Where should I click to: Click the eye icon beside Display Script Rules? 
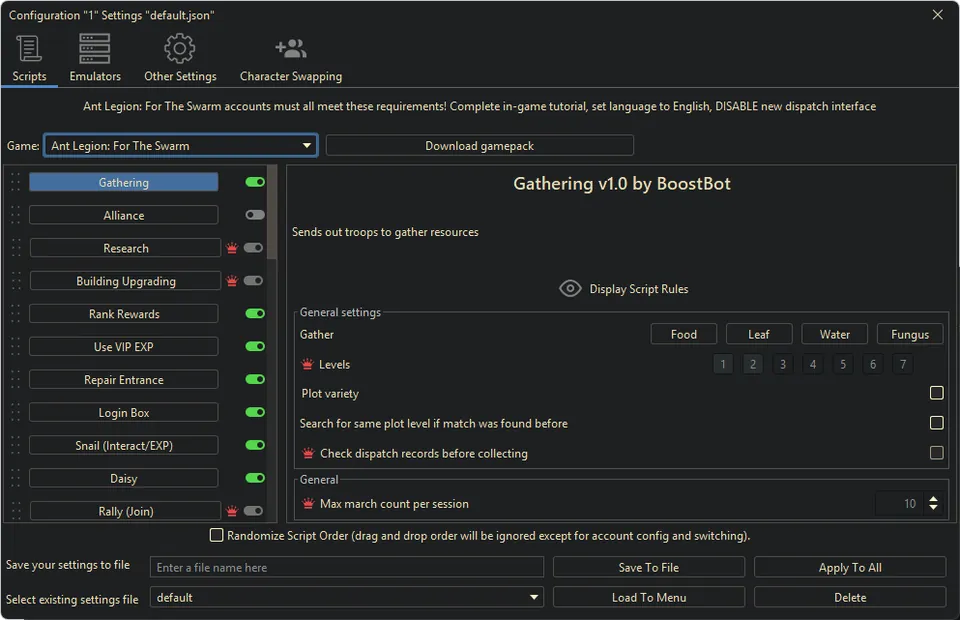click(x=570, y=288)
